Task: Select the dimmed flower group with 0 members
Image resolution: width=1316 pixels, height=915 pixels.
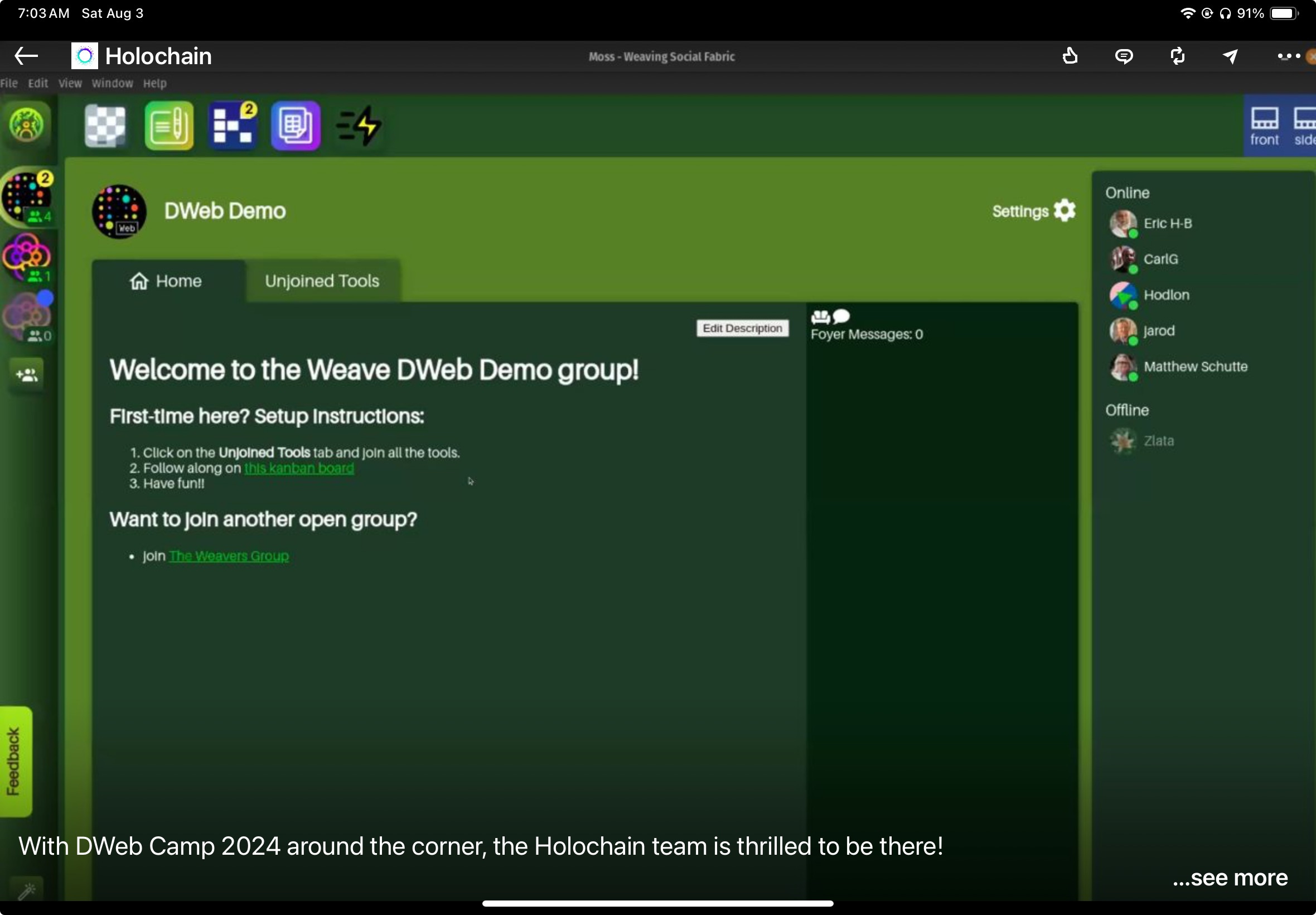Action: point(26,317)
